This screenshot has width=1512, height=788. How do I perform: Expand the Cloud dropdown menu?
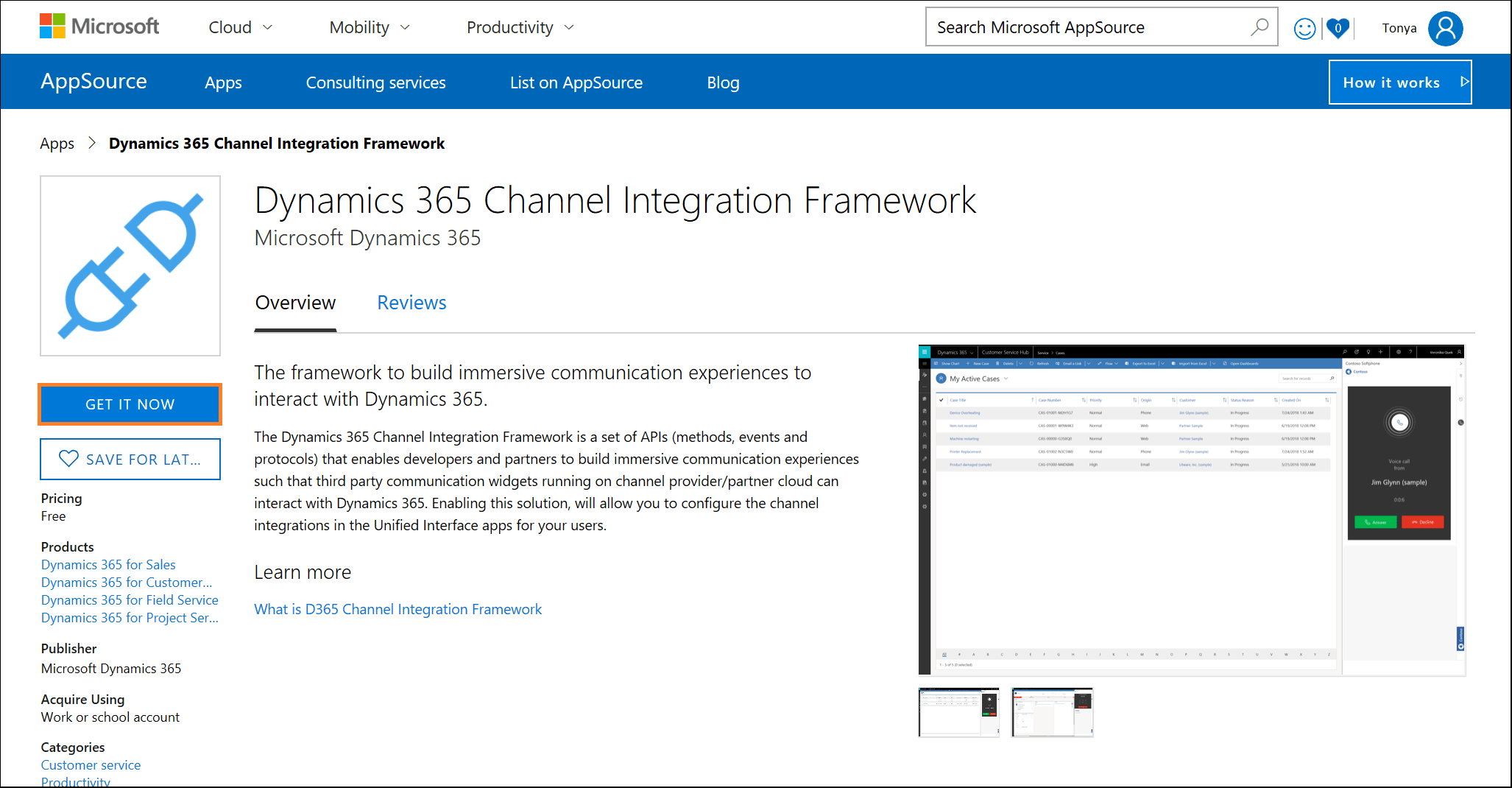click(240, 27)
